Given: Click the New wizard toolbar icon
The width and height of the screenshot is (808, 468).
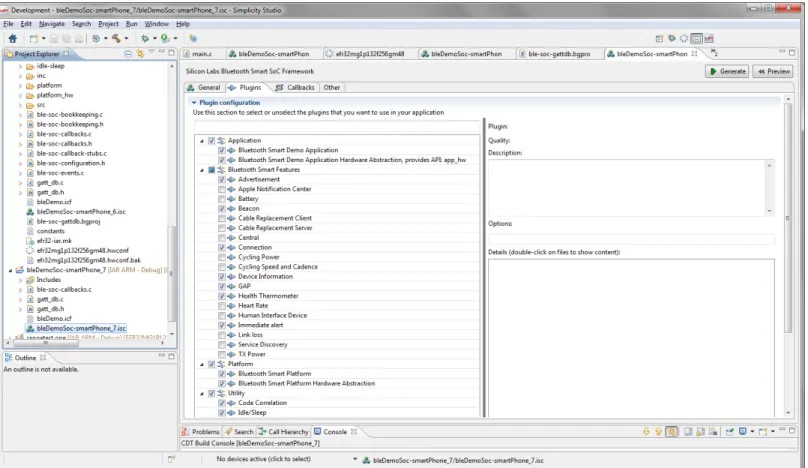Looking at the screenshot, I should pyautogui.click(x=33, y=38).
